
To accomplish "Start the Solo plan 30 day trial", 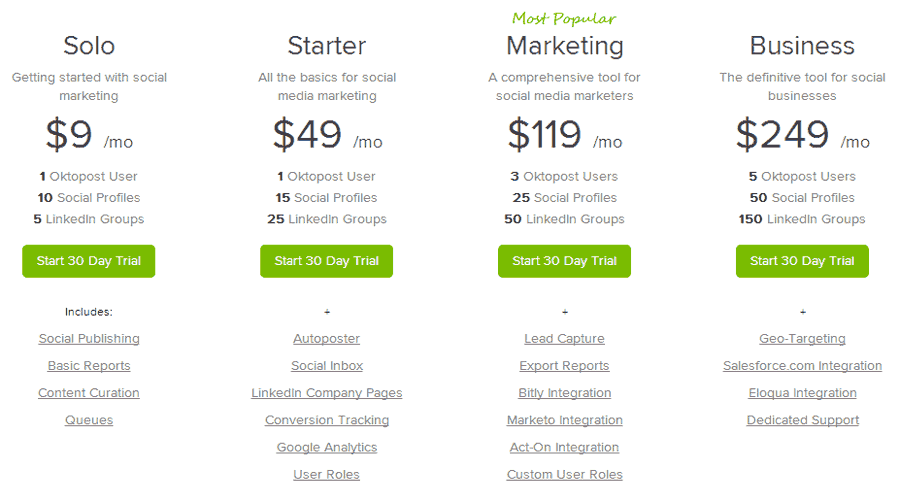I will click(x=89, y=261).
